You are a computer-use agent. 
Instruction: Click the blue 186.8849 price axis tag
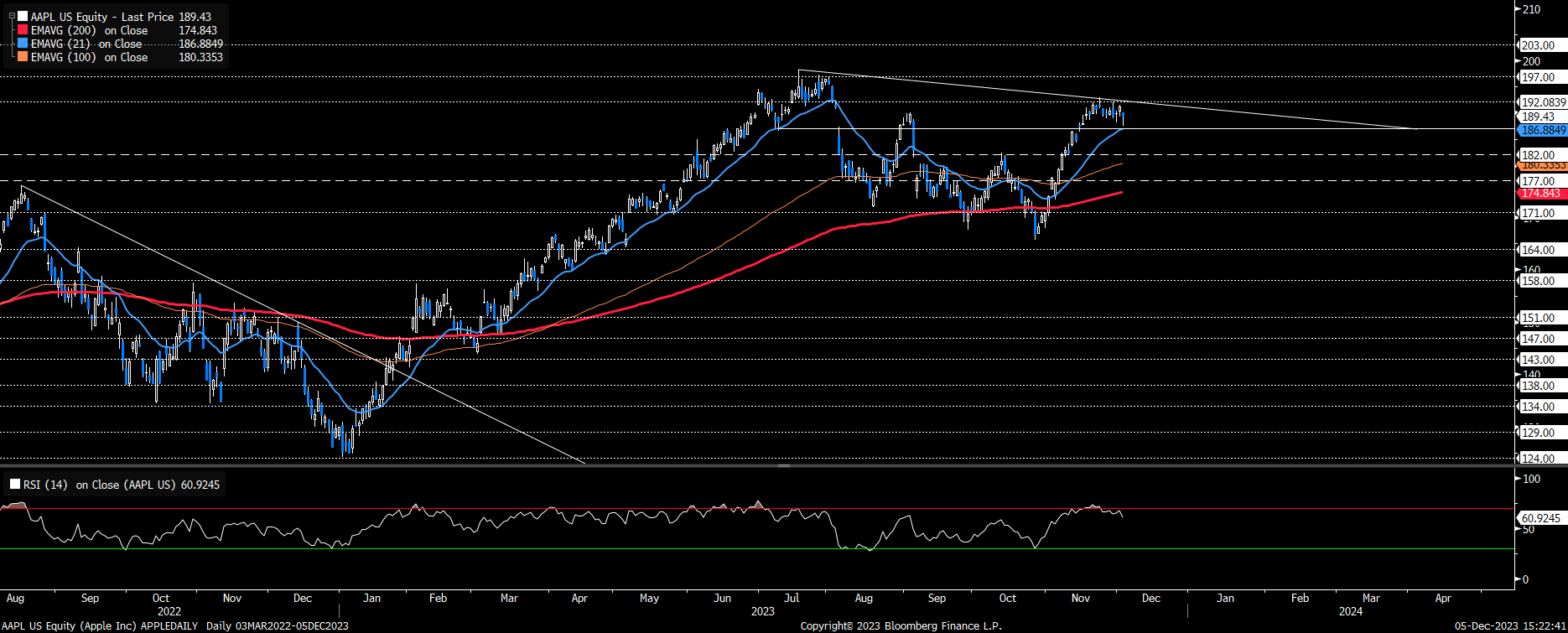[x=1544, y=131]
